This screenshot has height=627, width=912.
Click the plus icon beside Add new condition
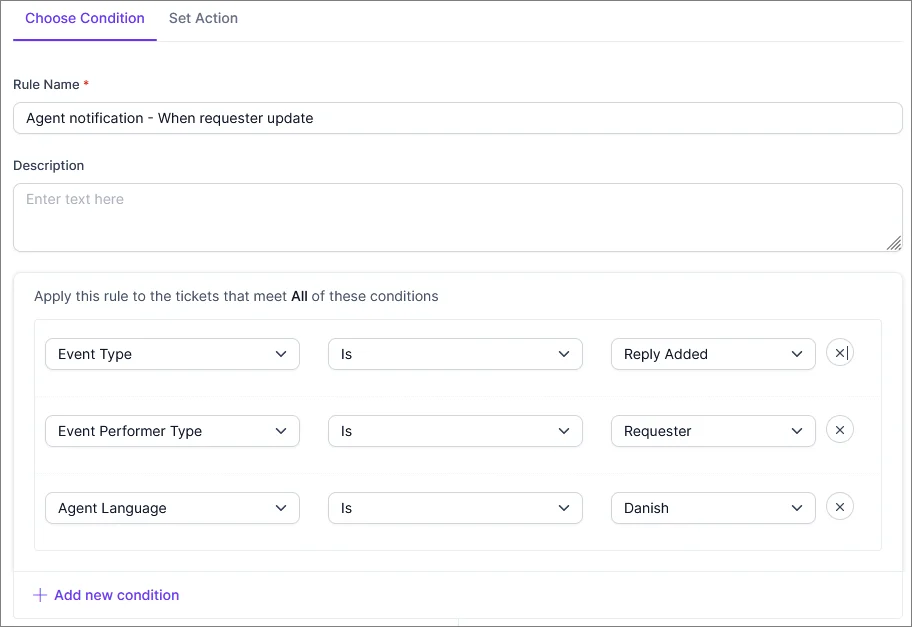[x=39, y=595]
